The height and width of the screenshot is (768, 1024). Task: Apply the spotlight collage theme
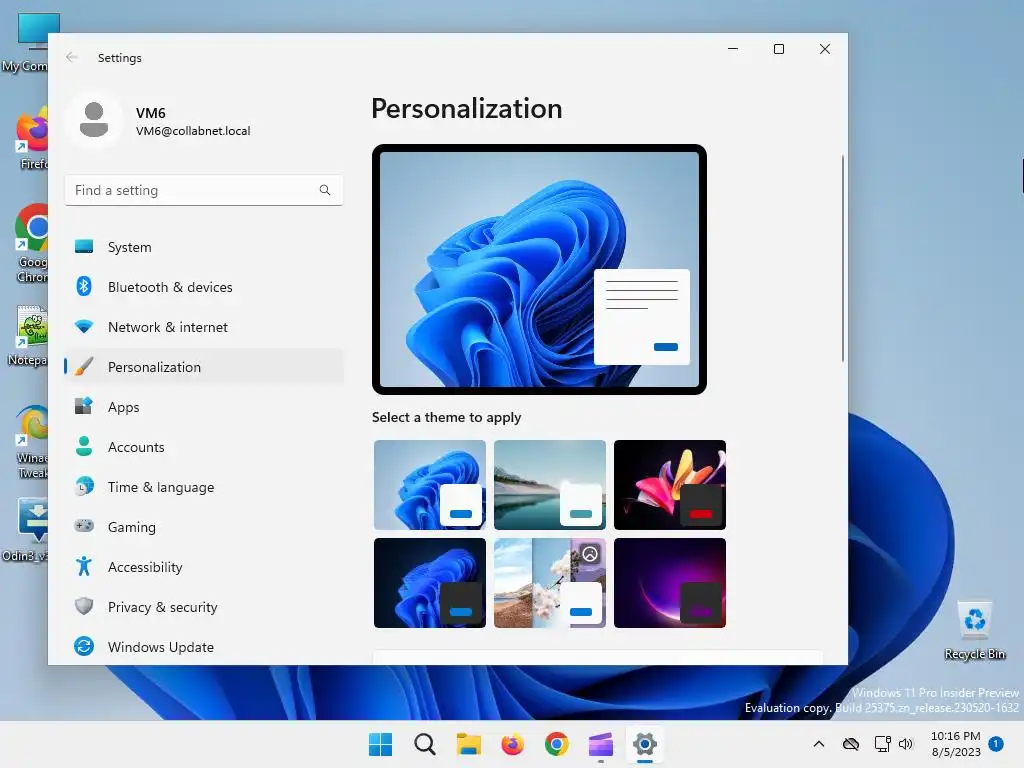click(x=550, y=583)
